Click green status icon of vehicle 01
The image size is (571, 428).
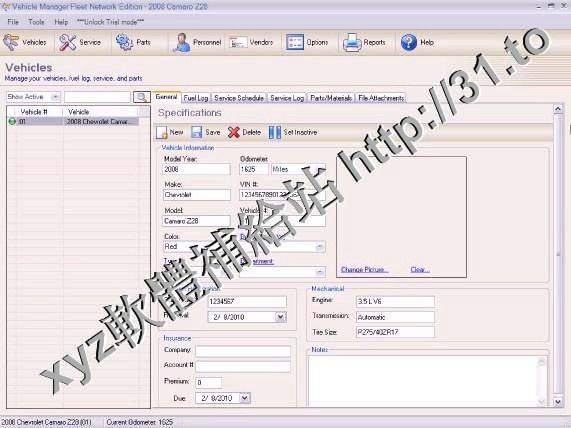[12, 121]
